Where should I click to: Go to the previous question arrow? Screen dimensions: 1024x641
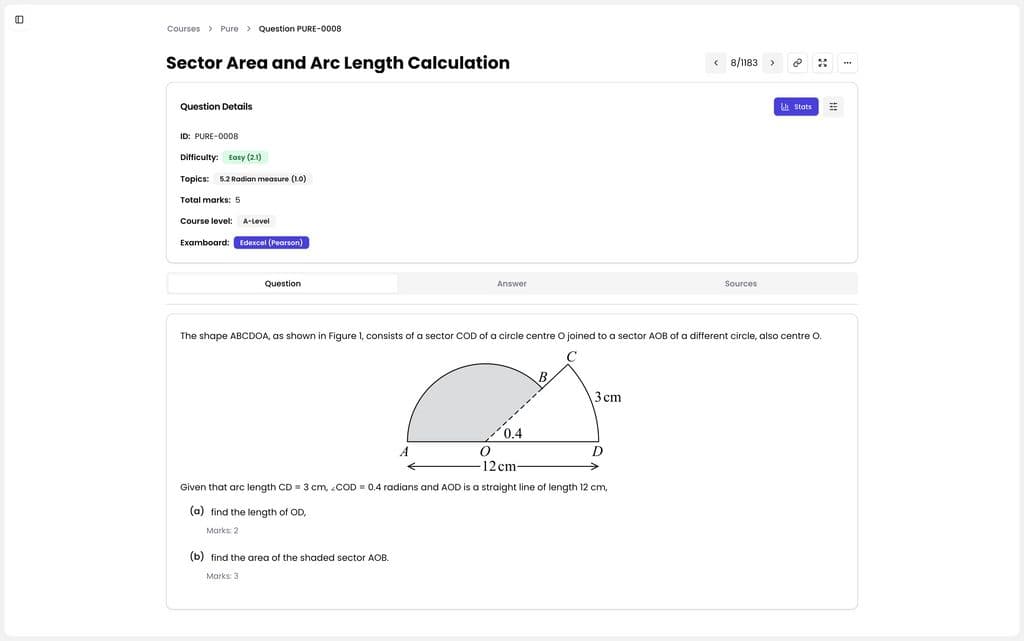pyautogui.click(x=716, y=63)
